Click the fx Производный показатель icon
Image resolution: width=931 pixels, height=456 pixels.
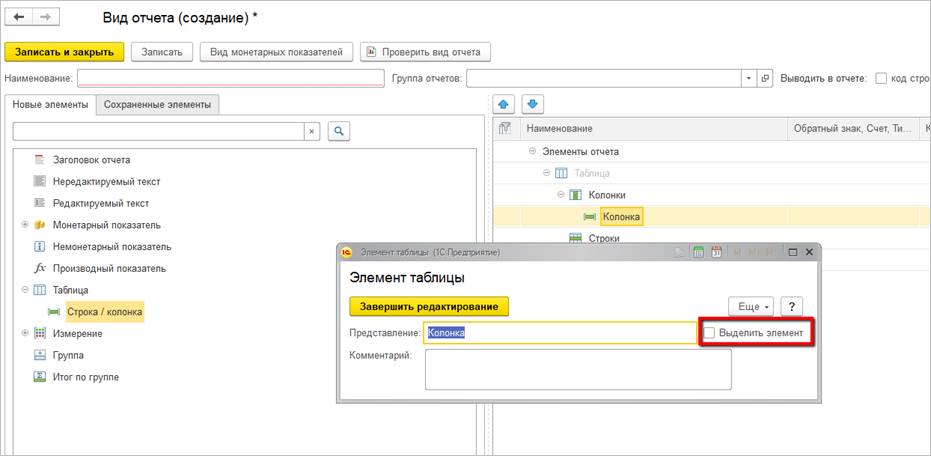click(x=40, y=268)
